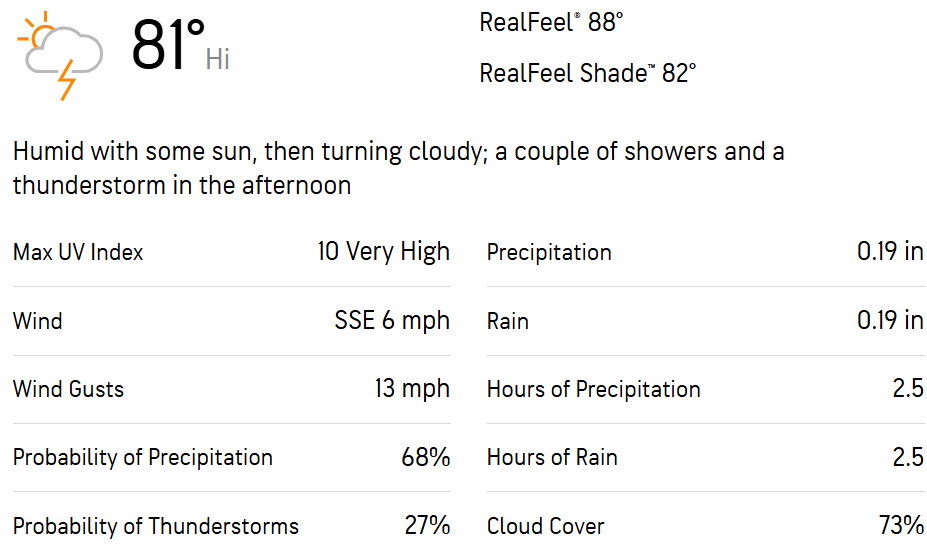Click the humid forecast description text
Screen dimensions: 927x557
(398, 169)
